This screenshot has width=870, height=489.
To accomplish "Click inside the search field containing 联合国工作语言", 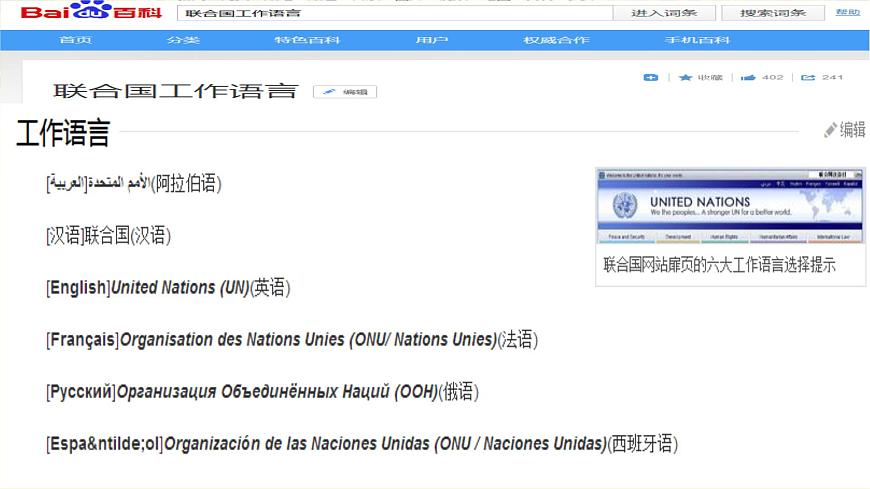I will 394,13.
